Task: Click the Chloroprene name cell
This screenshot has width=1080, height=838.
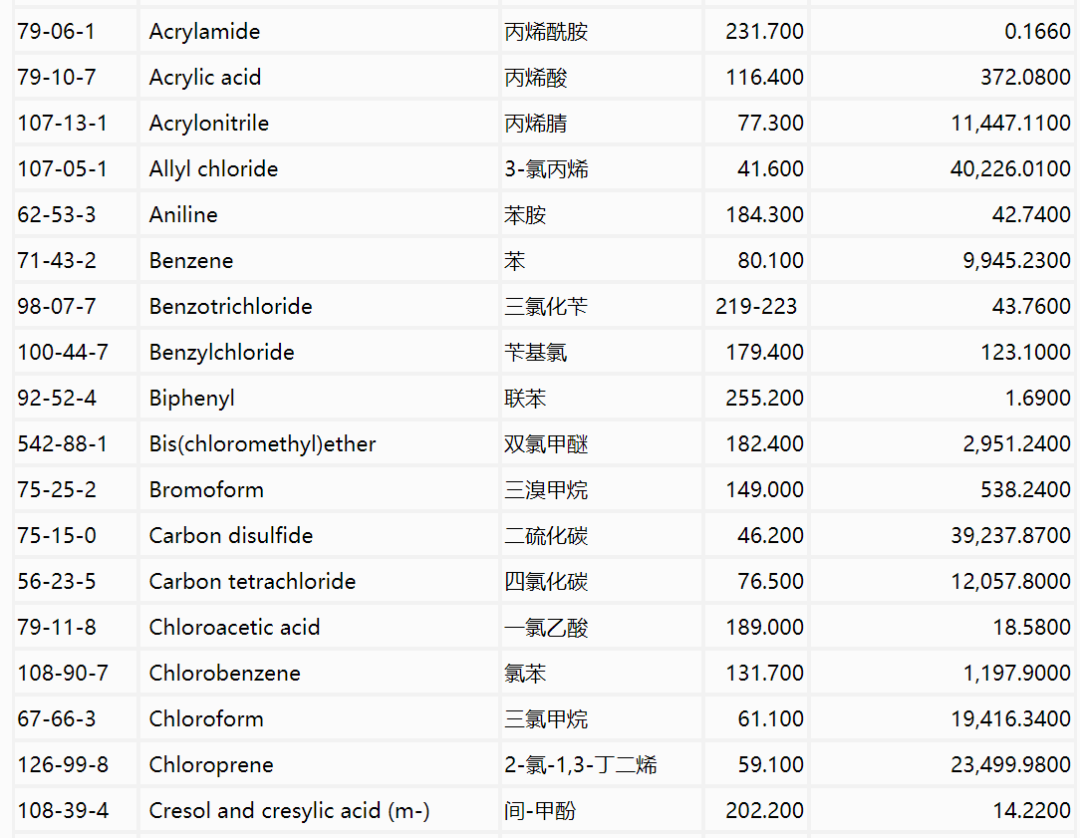Action: point(211,766)
